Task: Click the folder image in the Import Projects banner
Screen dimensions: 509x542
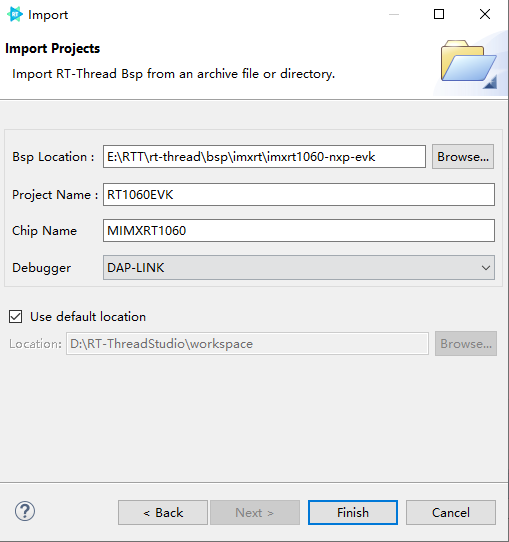Action: click(469, 64)
